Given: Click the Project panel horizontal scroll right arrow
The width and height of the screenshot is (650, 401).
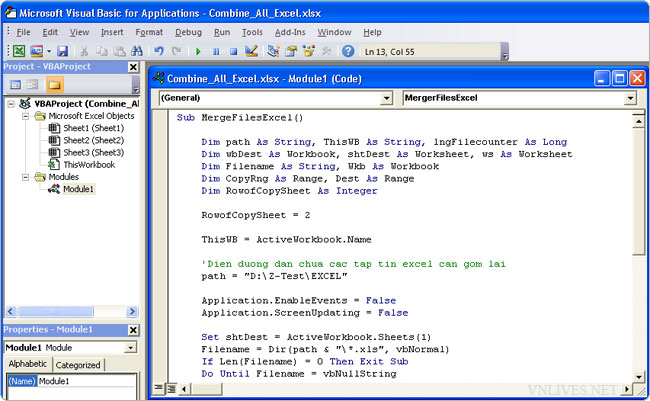Looking at the screenshot, I should 132,311.
